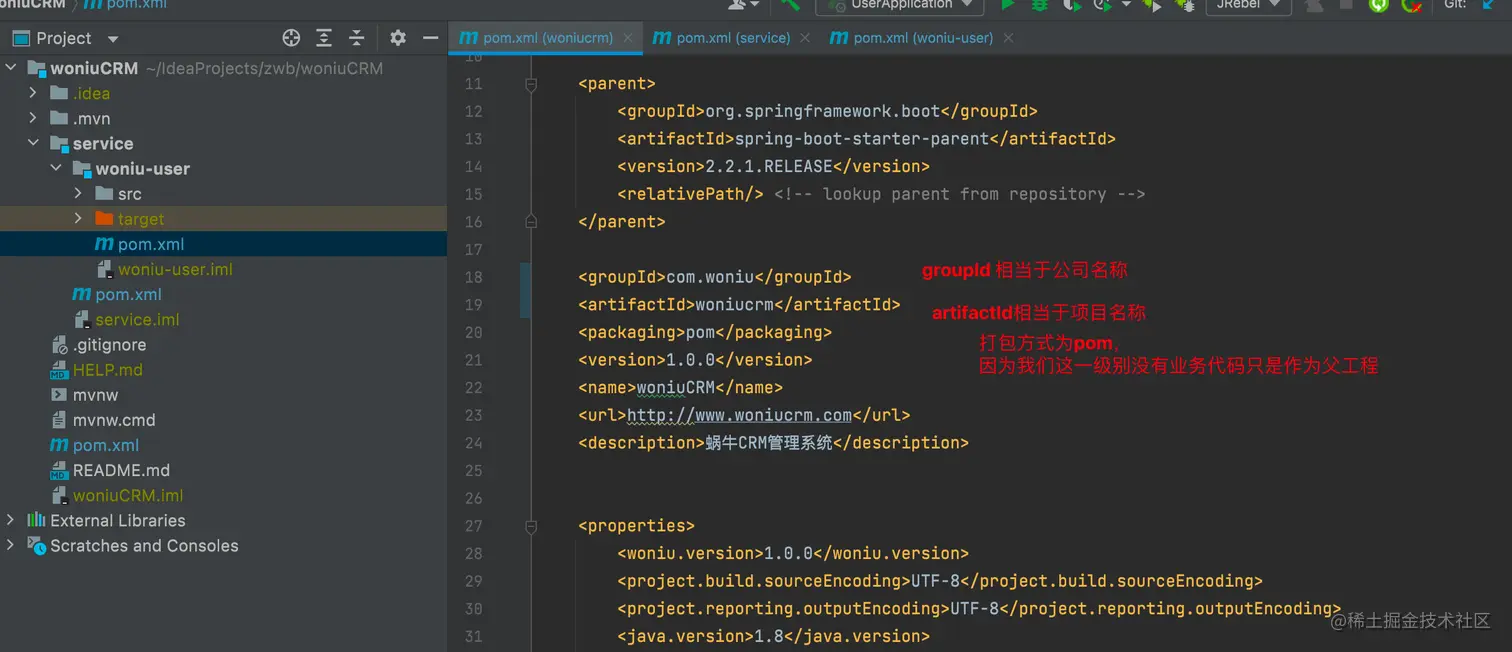Click Build project hammer icon
The image size is (1512, 652).
[x=790, y=5]
